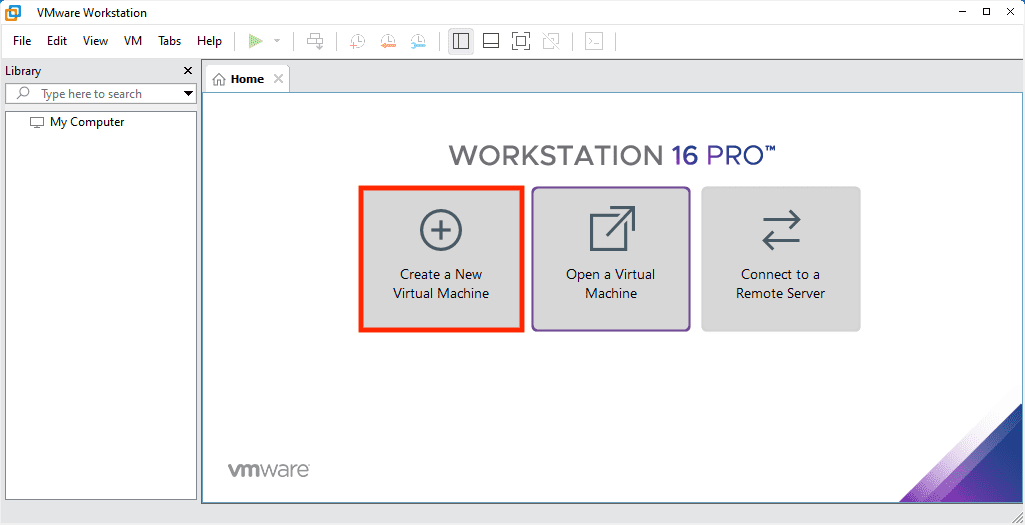Open the View menu

click(95, 41)
